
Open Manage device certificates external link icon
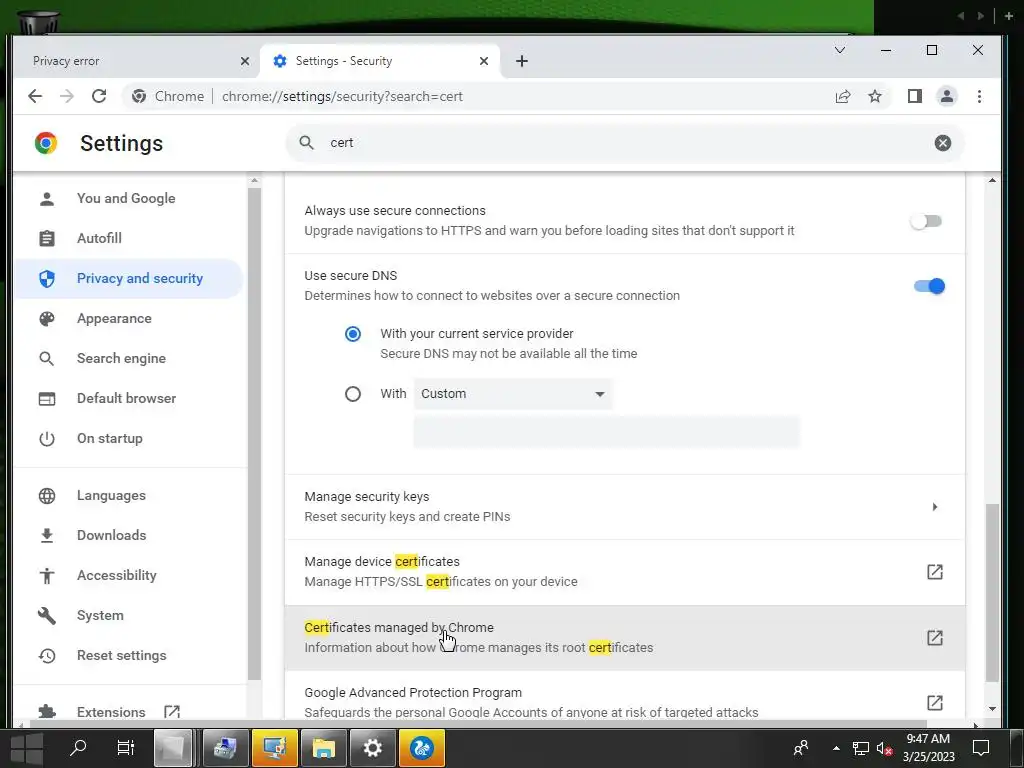935,572
